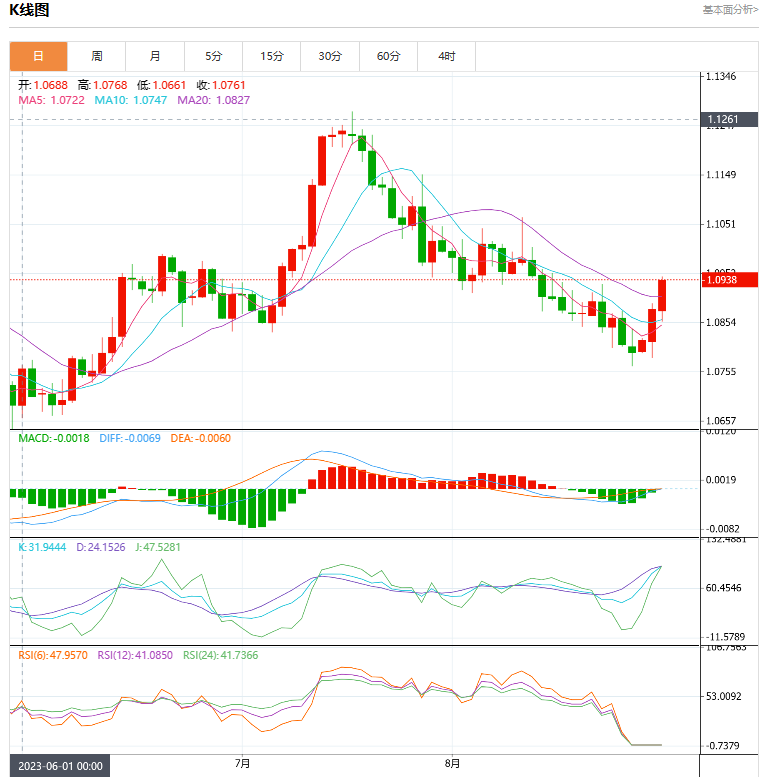Image resolution: width=759 pixels, height=777 pixels.
Task: Open the 5分 timeframe tab
Action: [214, 56]
